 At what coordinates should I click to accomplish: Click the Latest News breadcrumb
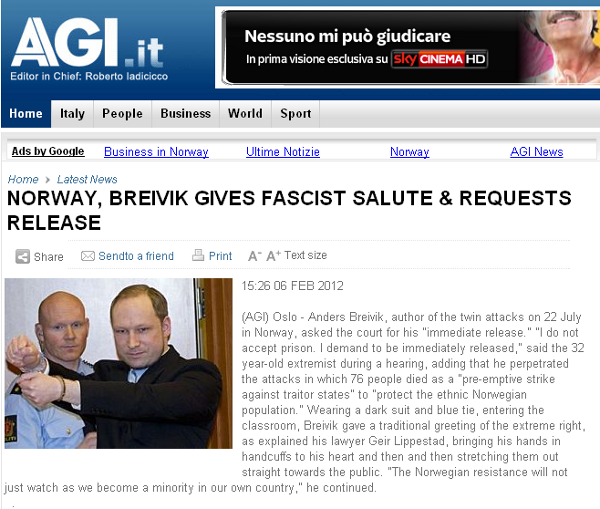(87, 179)
